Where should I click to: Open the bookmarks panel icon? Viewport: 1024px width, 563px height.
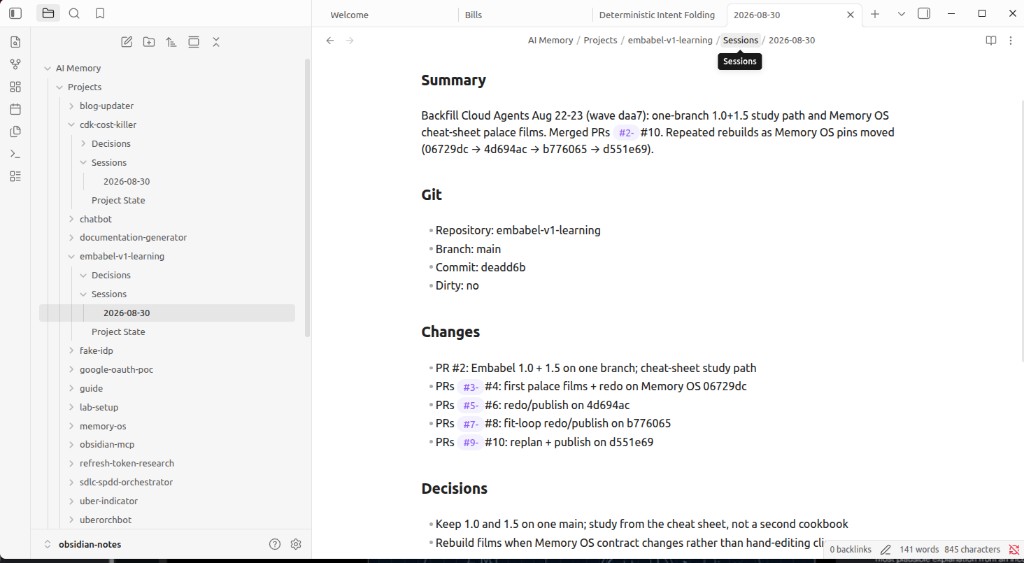(100, 13)
